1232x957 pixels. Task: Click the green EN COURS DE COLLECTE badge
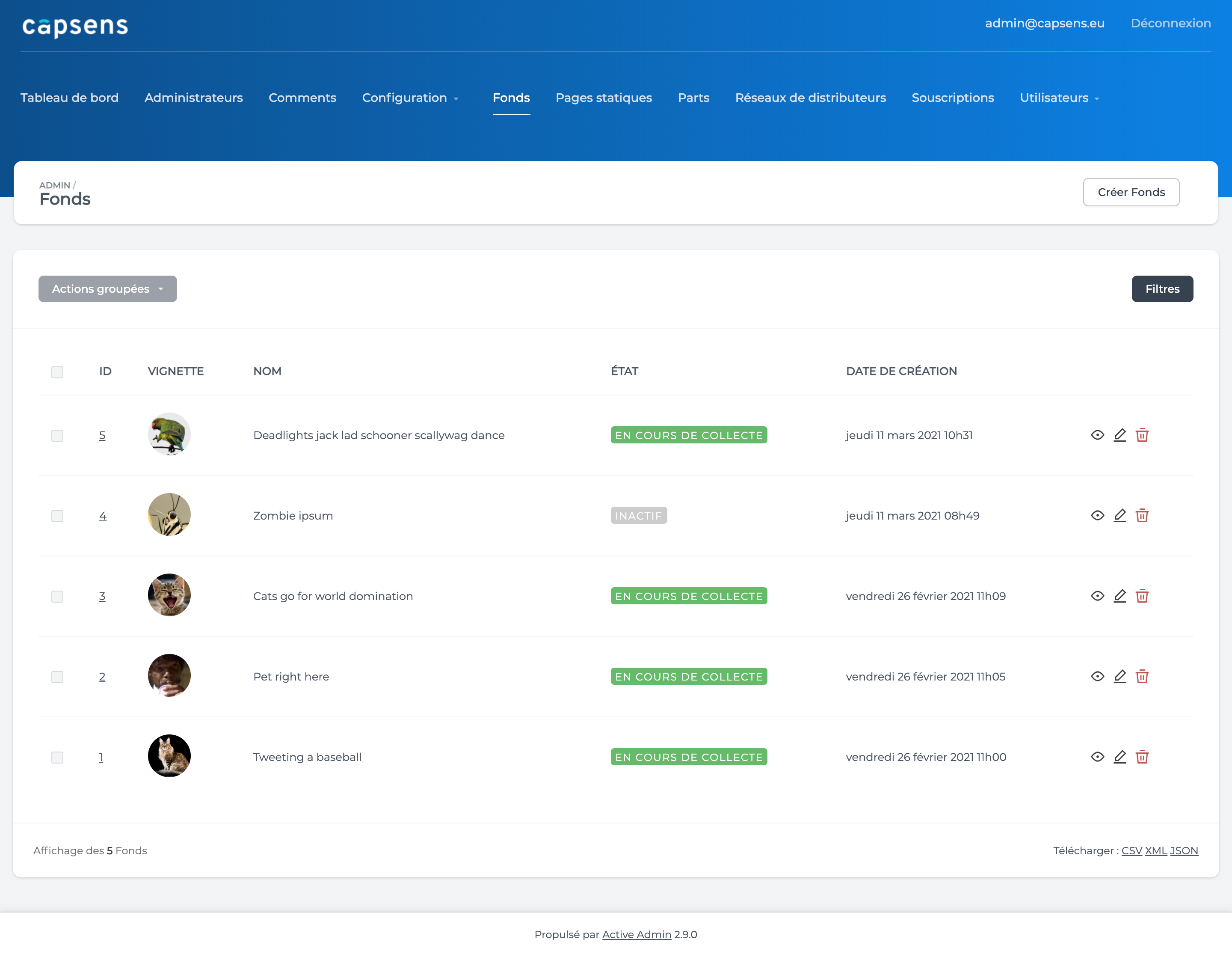click(688, 435)
